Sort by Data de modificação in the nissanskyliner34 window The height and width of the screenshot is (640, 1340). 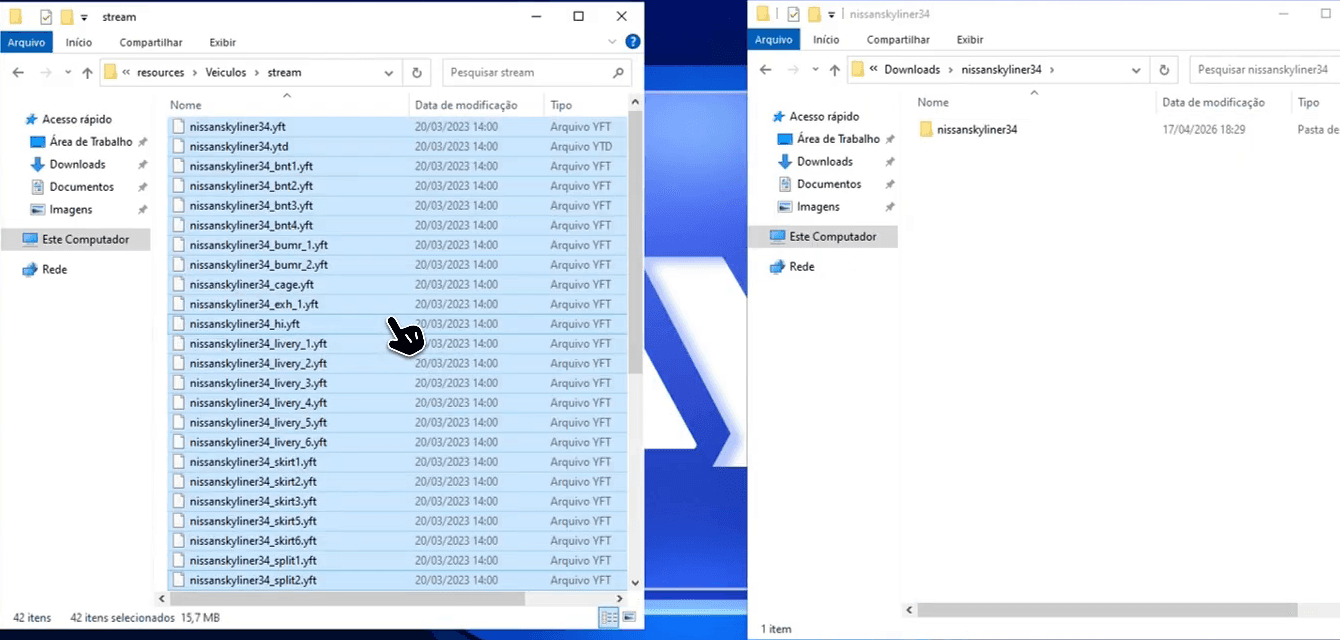click(x=1213, y=102)
